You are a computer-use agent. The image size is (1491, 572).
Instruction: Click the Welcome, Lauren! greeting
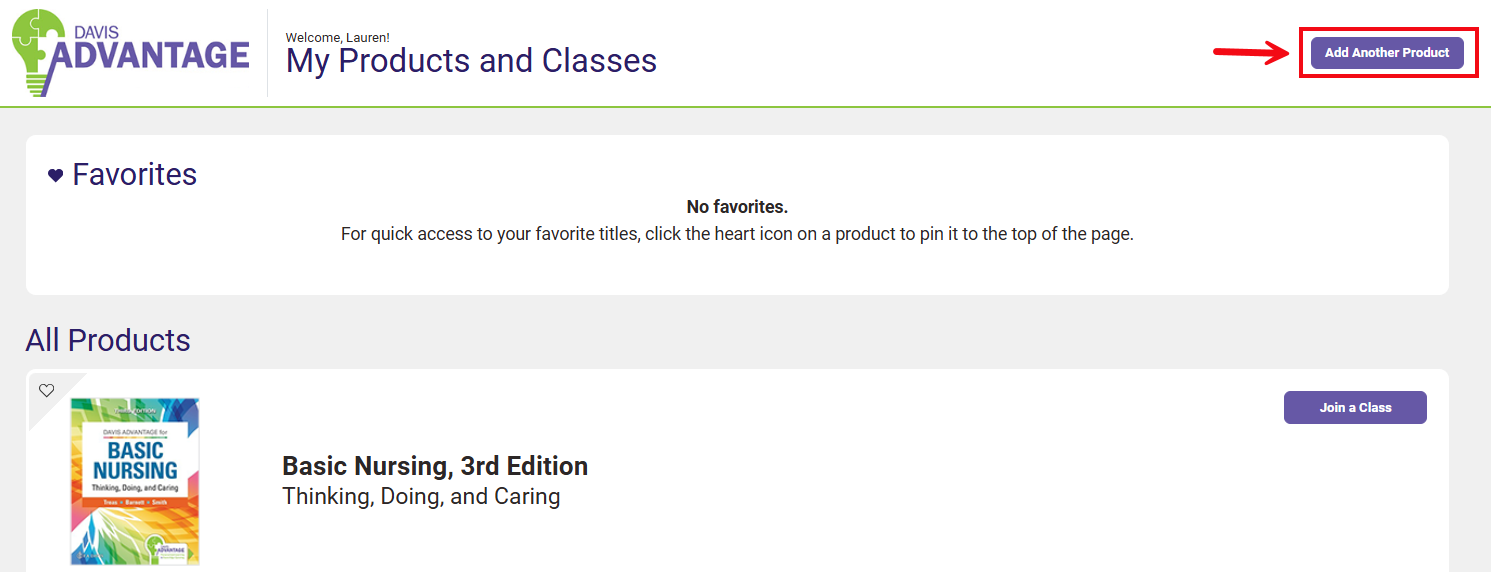pyautogui.click(x=337, y=38)
